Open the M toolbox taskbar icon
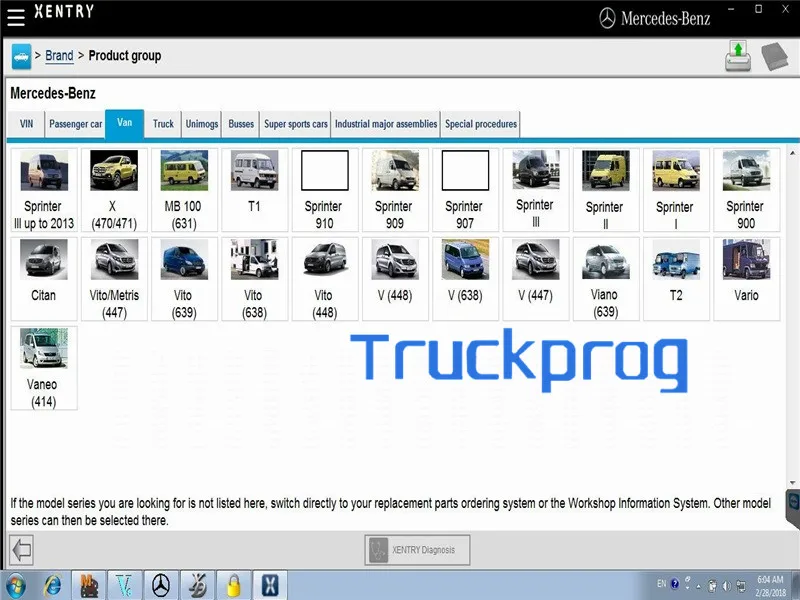Viewport: 800px width, 600px height. pyautogui.click(x=88, y=586)
